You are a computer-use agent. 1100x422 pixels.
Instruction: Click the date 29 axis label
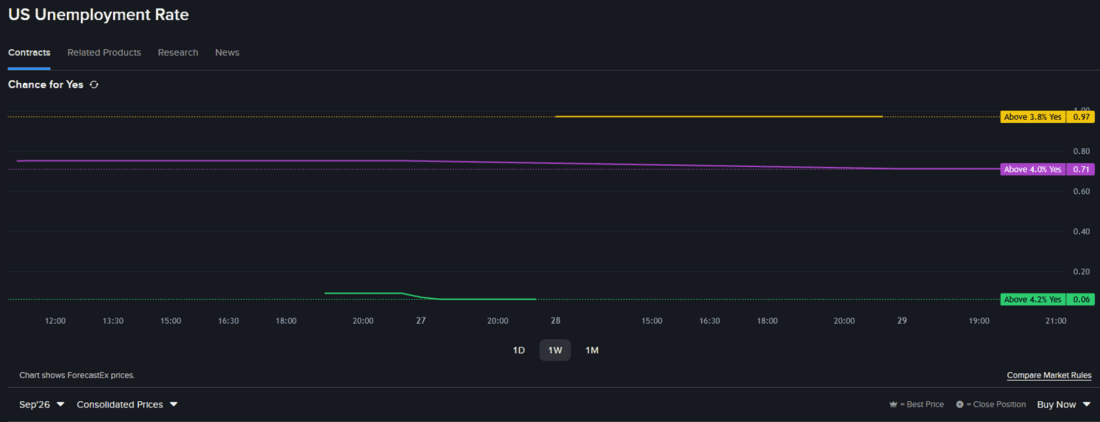pyautogui.click(x=902, y=321)
